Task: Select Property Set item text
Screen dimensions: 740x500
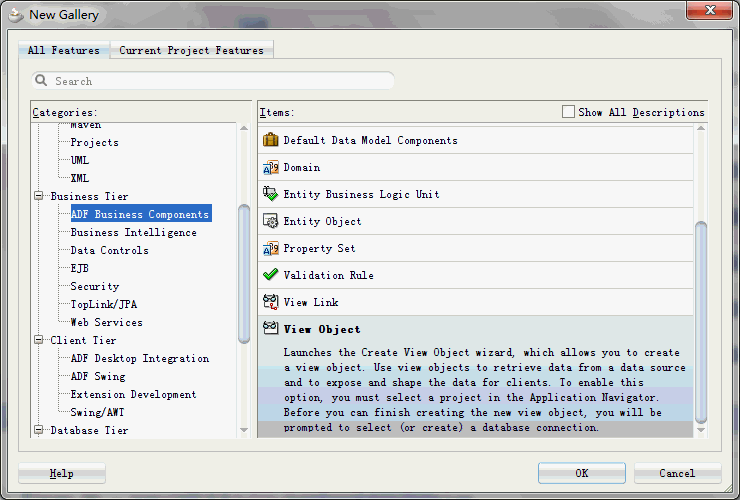Action: tap(320, 248)
